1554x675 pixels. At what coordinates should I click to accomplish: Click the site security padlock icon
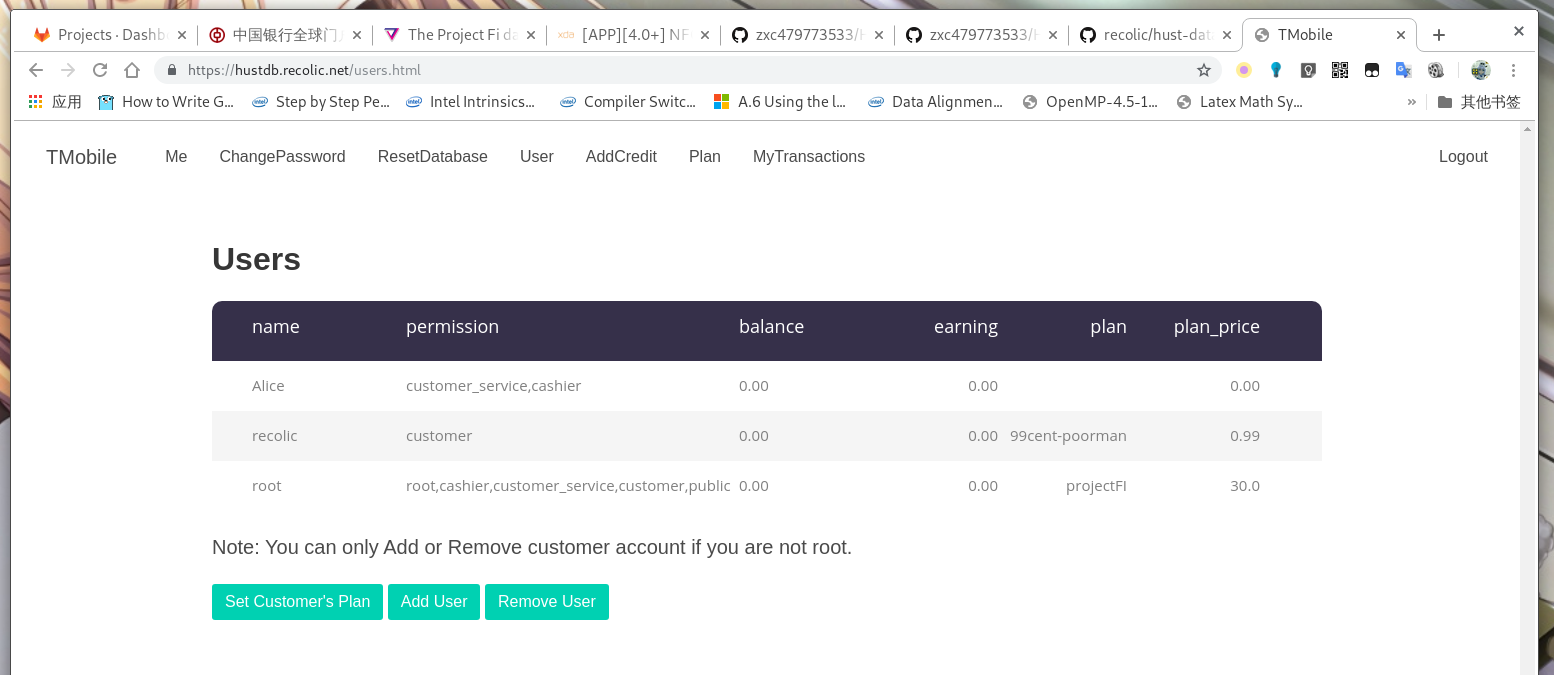coord(172,70)
